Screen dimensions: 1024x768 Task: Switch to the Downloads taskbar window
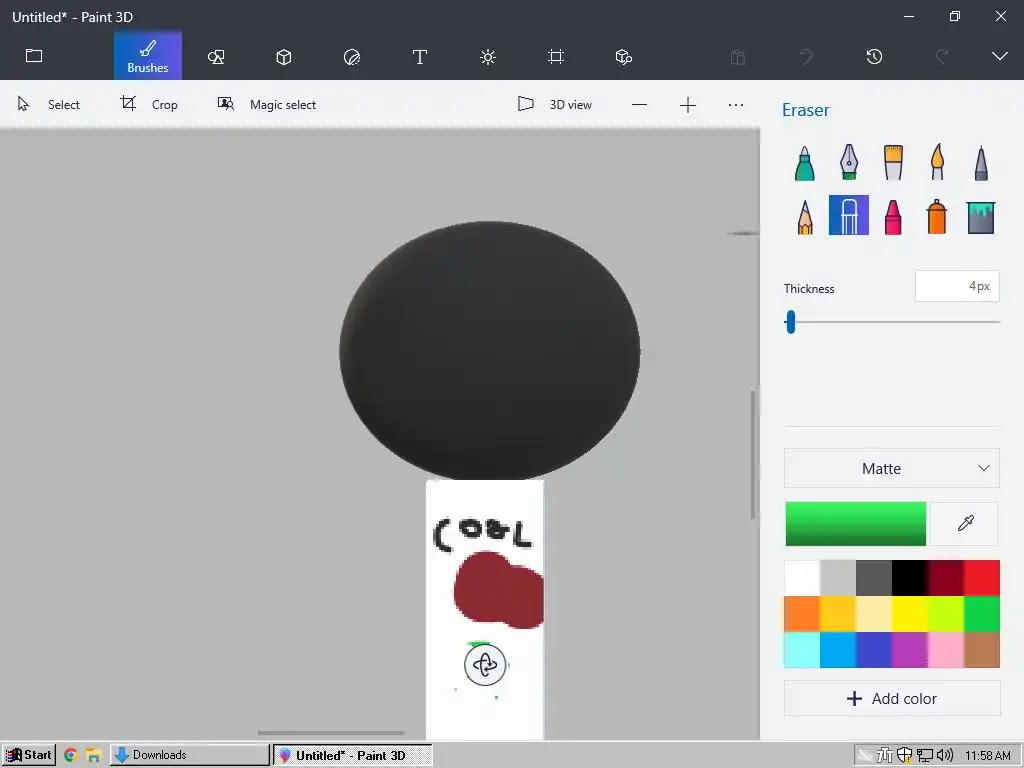[x=189, y=755]
